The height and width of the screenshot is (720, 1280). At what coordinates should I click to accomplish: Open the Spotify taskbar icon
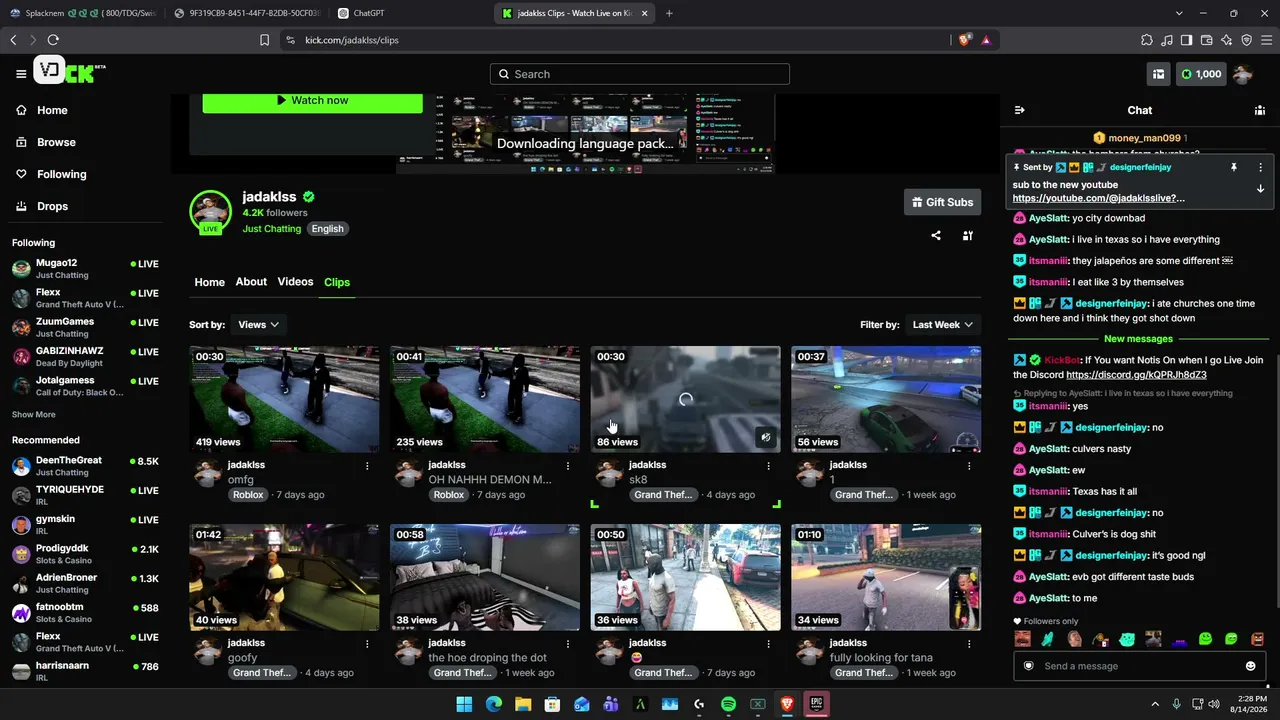[x=728, y=704]
